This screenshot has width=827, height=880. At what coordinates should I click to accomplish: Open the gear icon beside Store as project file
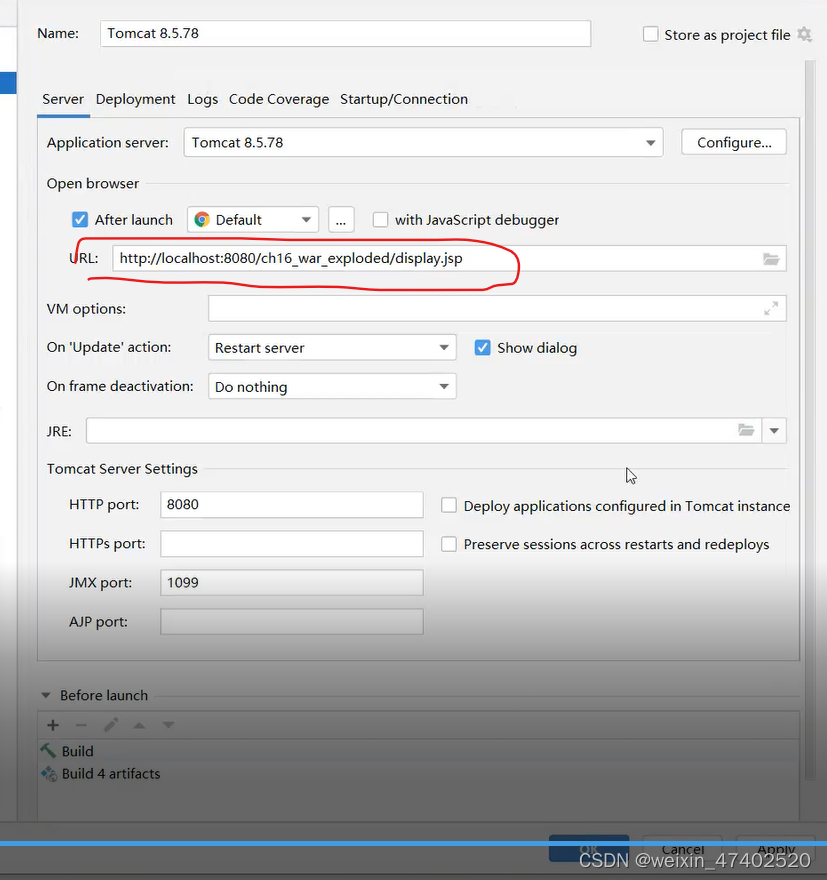(x=805, y=35)
